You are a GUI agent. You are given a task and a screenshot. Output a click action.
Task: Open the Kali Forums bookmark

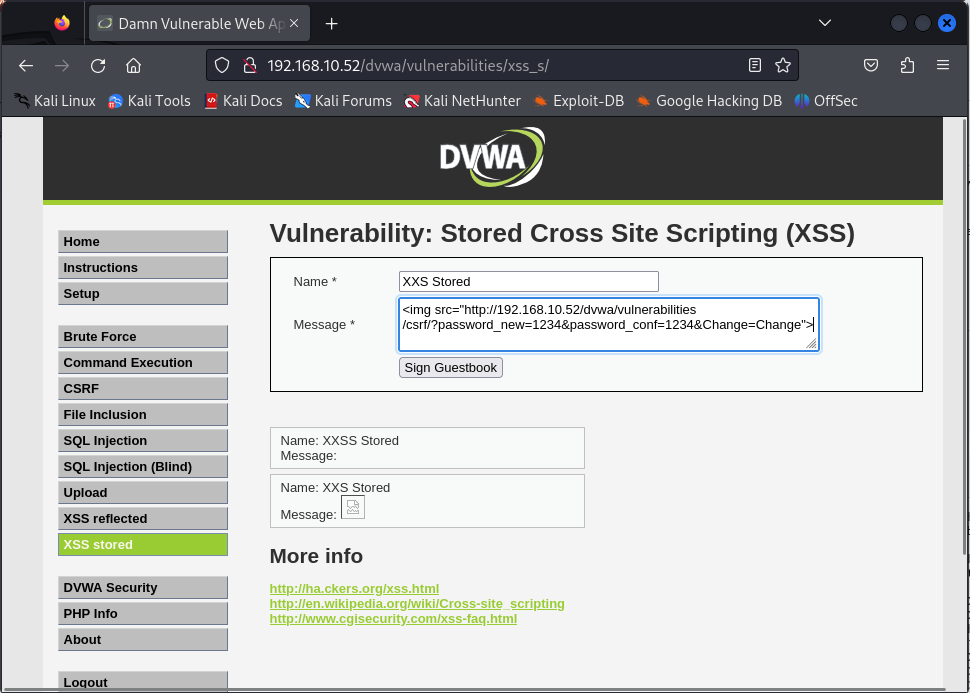pos(343,101)
